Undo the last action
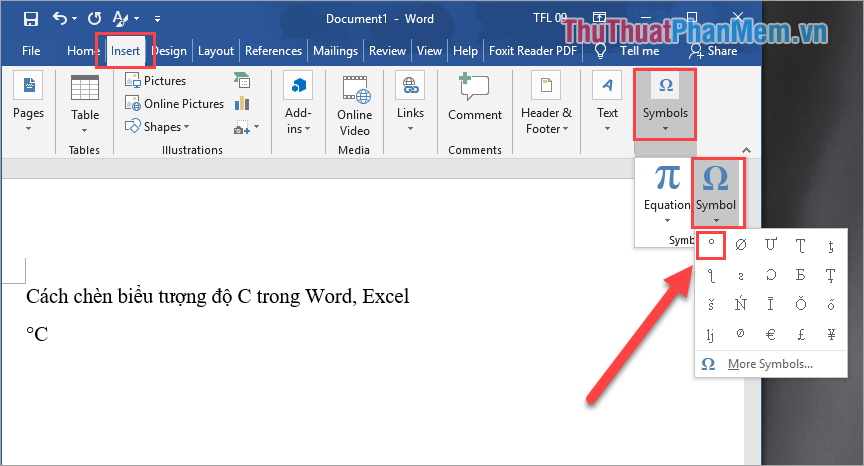Viewport: 864px width, 466px height. [60, 19]
